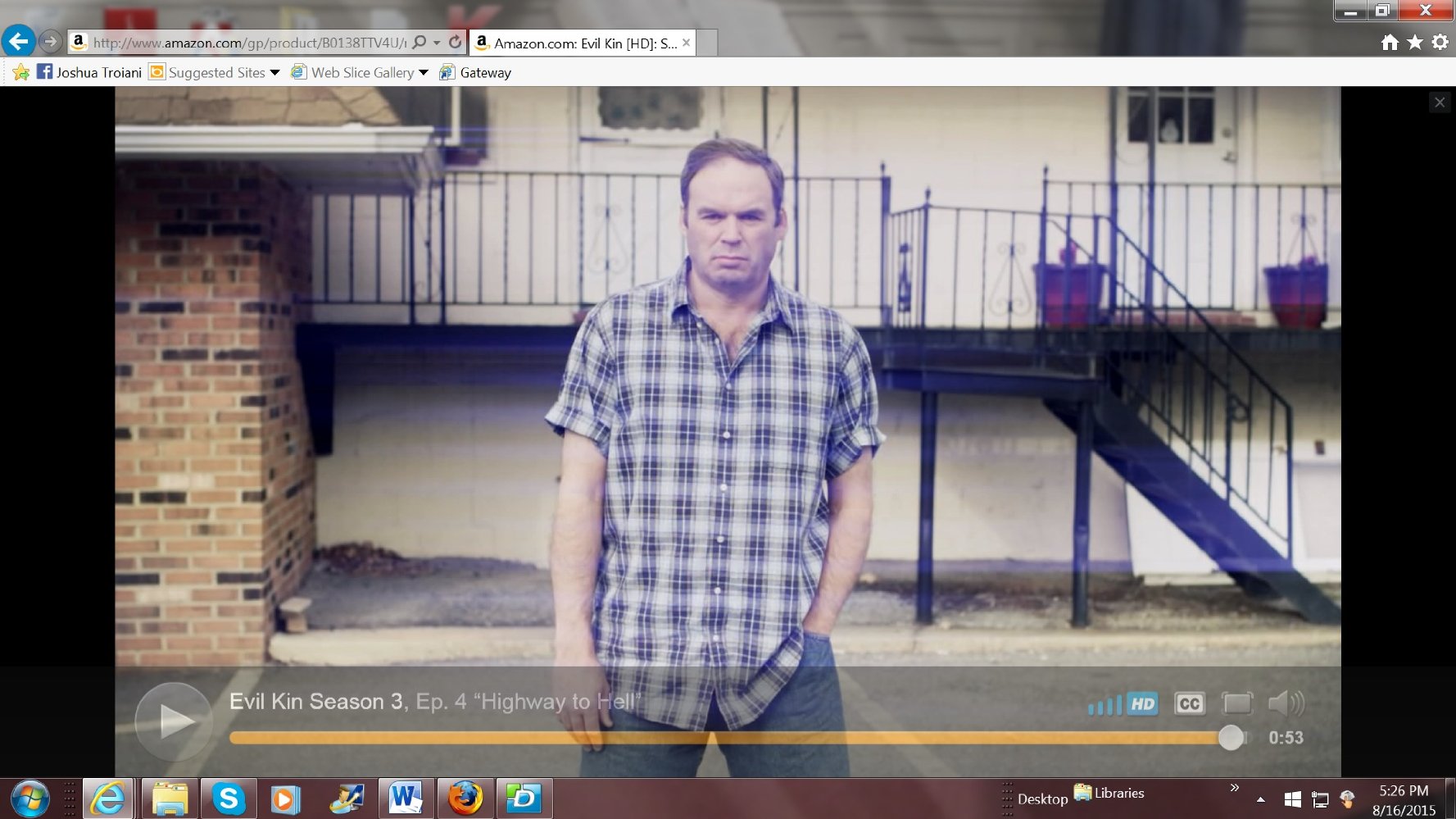1456x819 pixels.
Task: Go back with the browser Back arrow
Action: (x=18, y=41)
